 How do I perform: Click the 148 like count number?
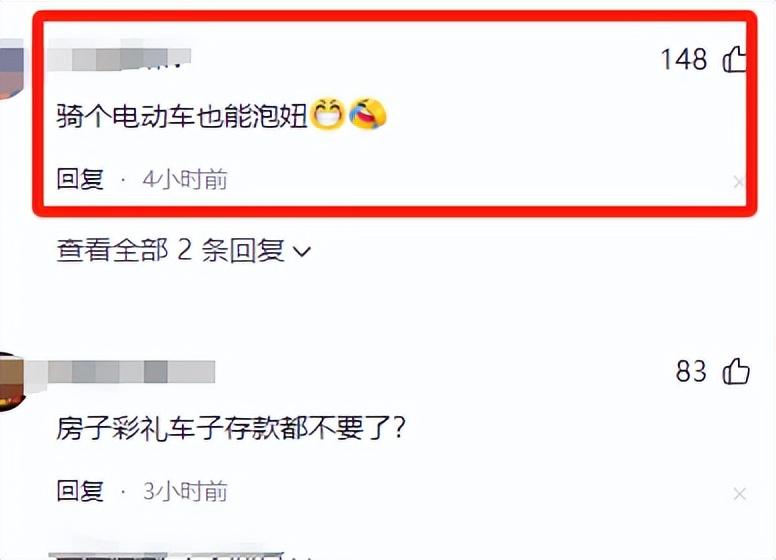click(684, 60)
